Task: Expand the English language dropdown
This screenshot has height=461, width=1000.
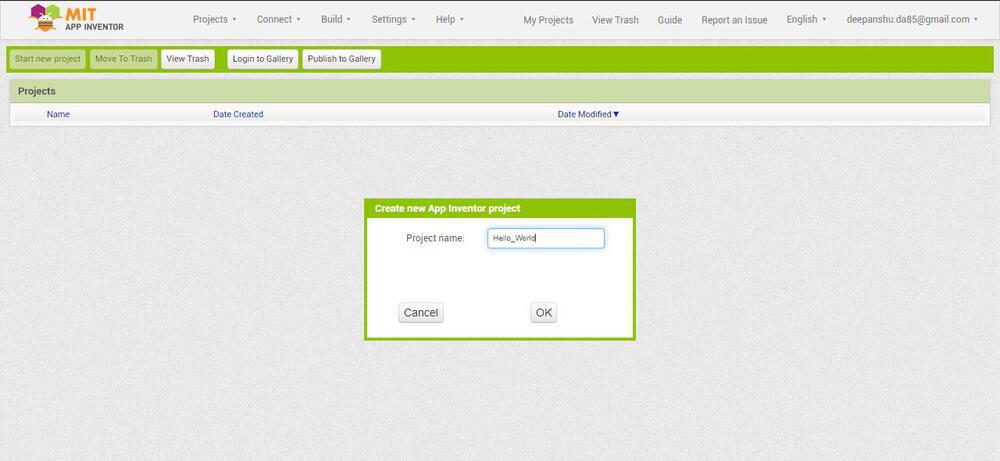Action: pos(806,20)
